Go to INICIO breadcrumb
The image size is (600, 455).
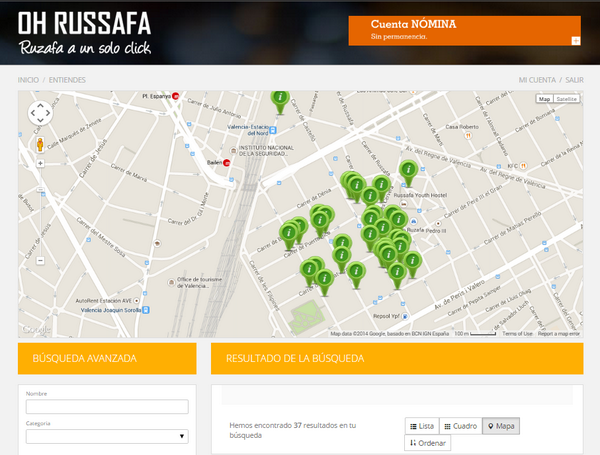28,80
